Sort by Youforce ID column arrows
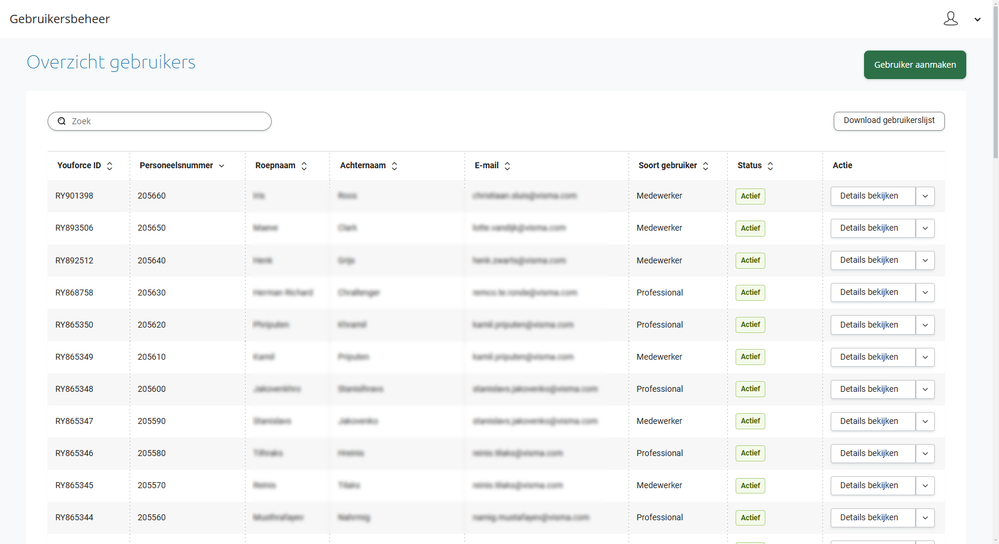This screenshot has height=544, width=999. click(x=110, y=166)
